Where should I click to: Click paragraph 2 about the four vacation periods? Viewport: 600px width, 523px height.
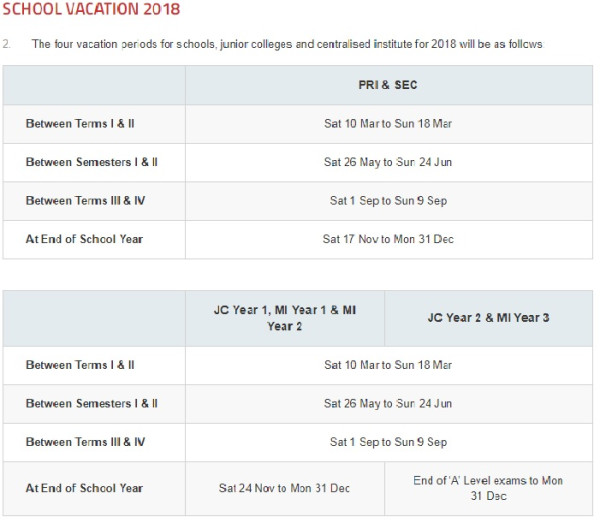click(x=272, y=44)
